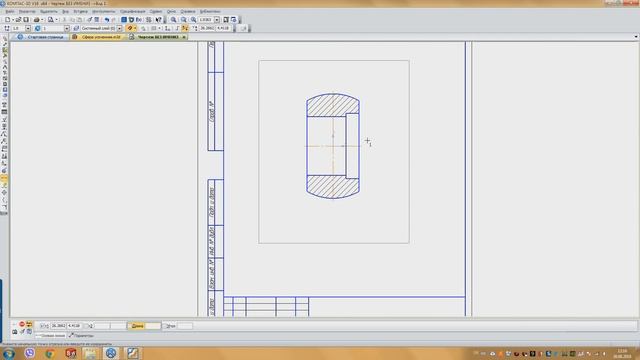640x360 pixels.
Task: Redo the undone action
Action: (113, 20)
